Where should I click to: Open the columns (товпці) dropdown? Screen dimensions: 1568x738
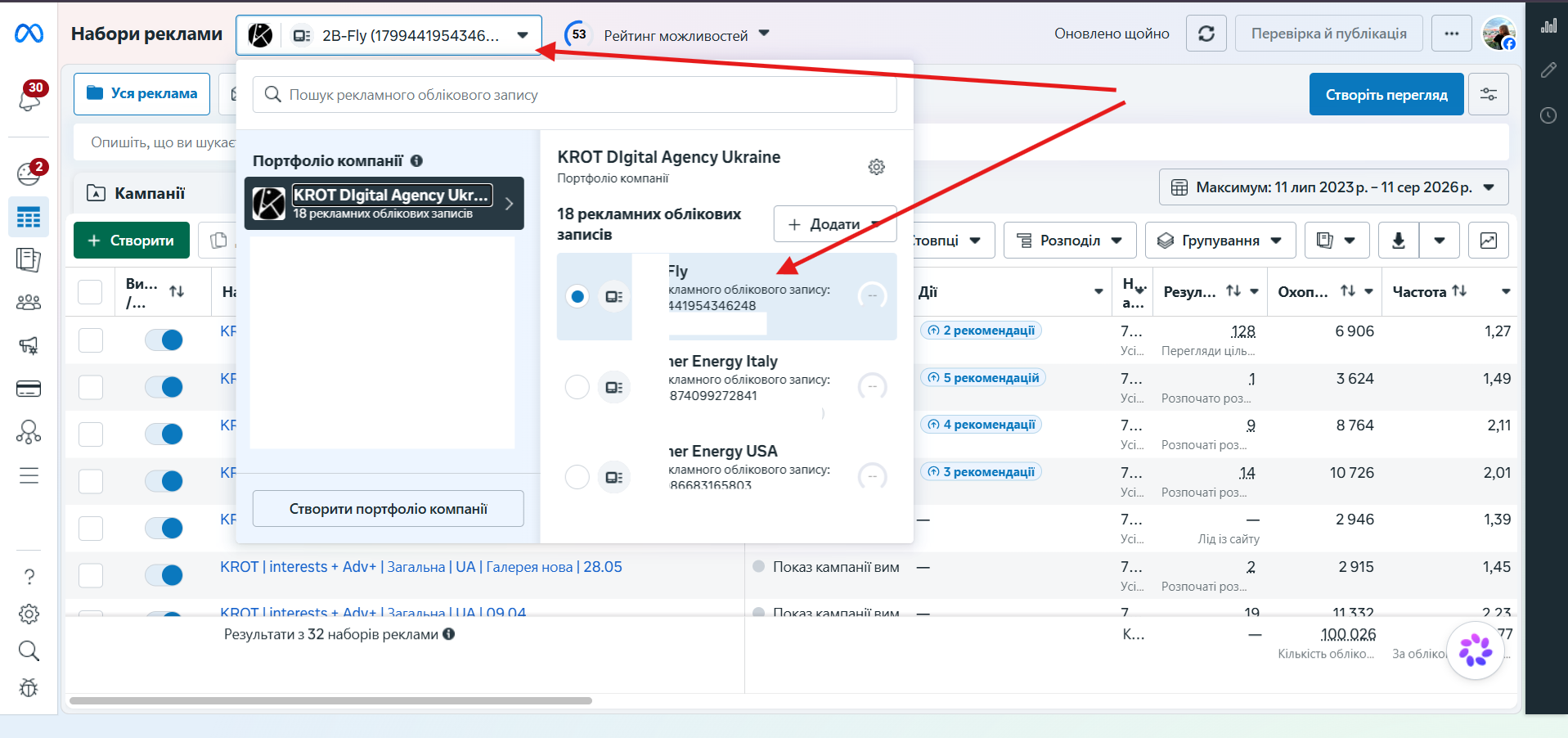point(953,241)
